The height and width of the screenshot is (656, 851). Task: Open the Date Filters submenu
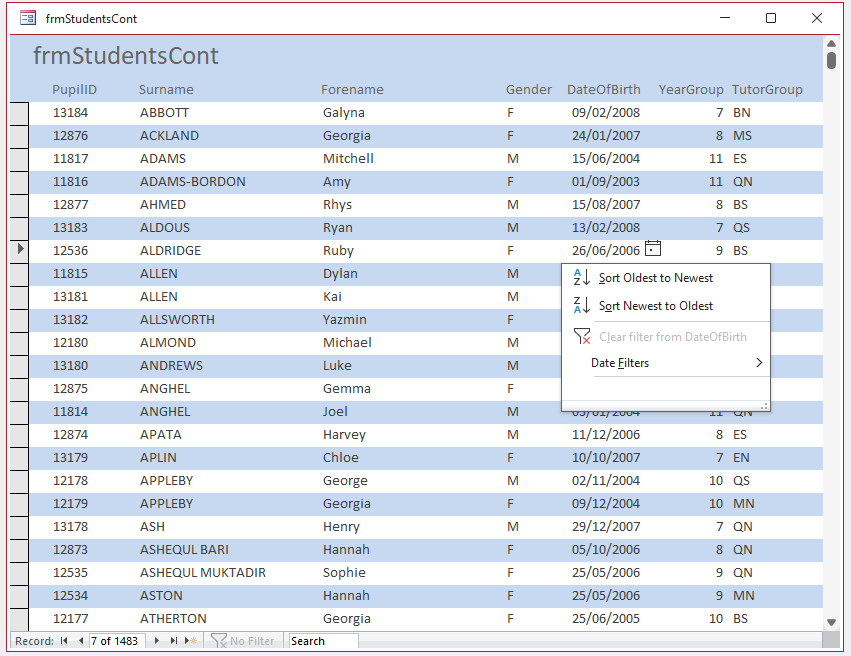(x=620, y=363)
